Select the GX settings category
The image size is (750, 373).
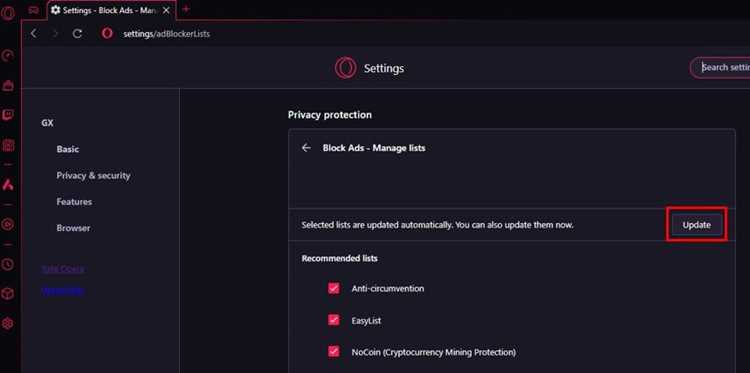pos(47,123)
